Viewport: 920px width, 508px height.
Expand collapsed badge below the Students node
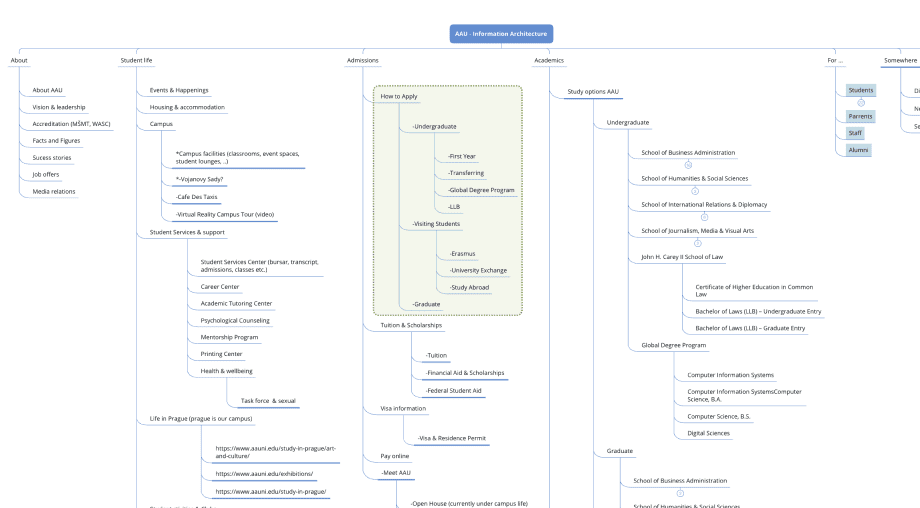click(x=861, y=103)
